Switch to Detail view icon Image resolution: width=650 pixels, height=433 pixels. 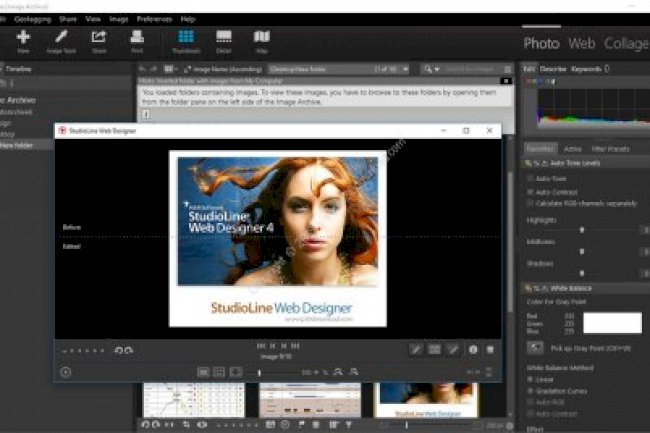click(x=224, y=36)
